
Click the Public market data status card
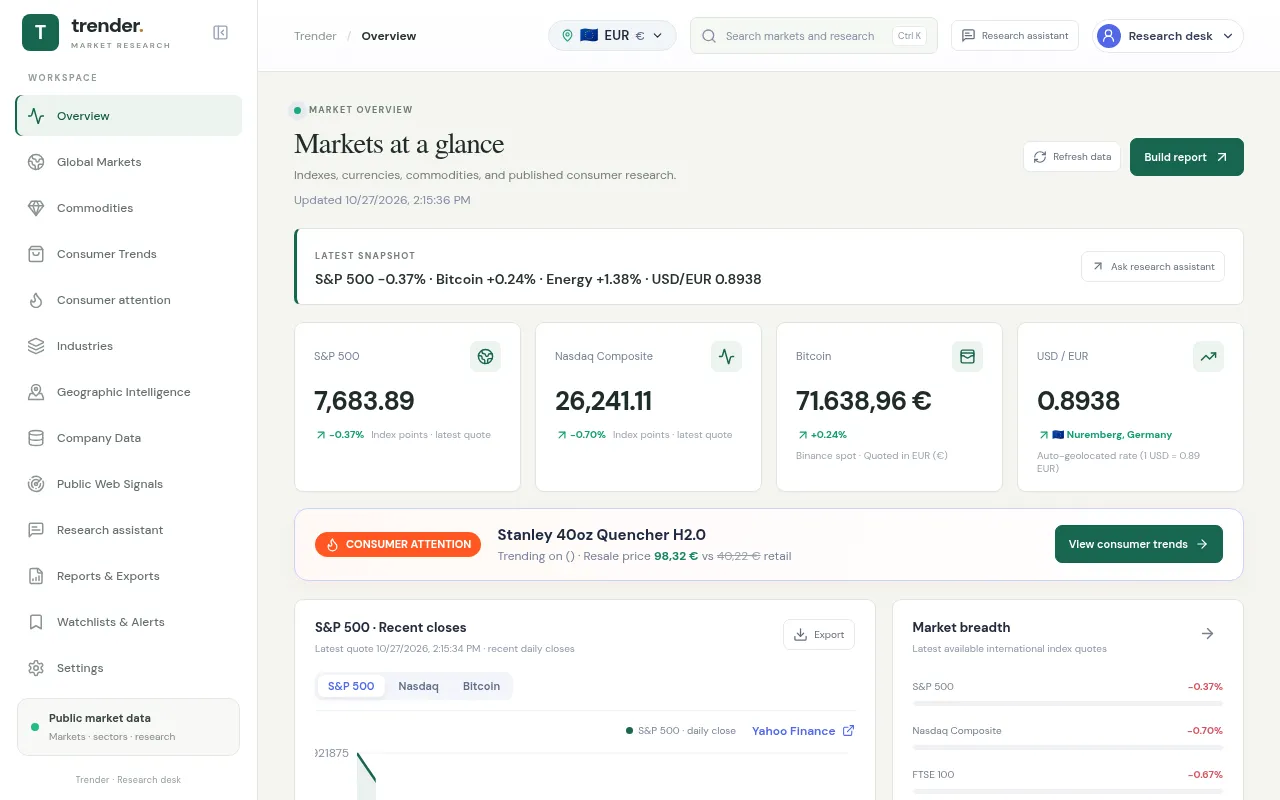tap(128, 727)
